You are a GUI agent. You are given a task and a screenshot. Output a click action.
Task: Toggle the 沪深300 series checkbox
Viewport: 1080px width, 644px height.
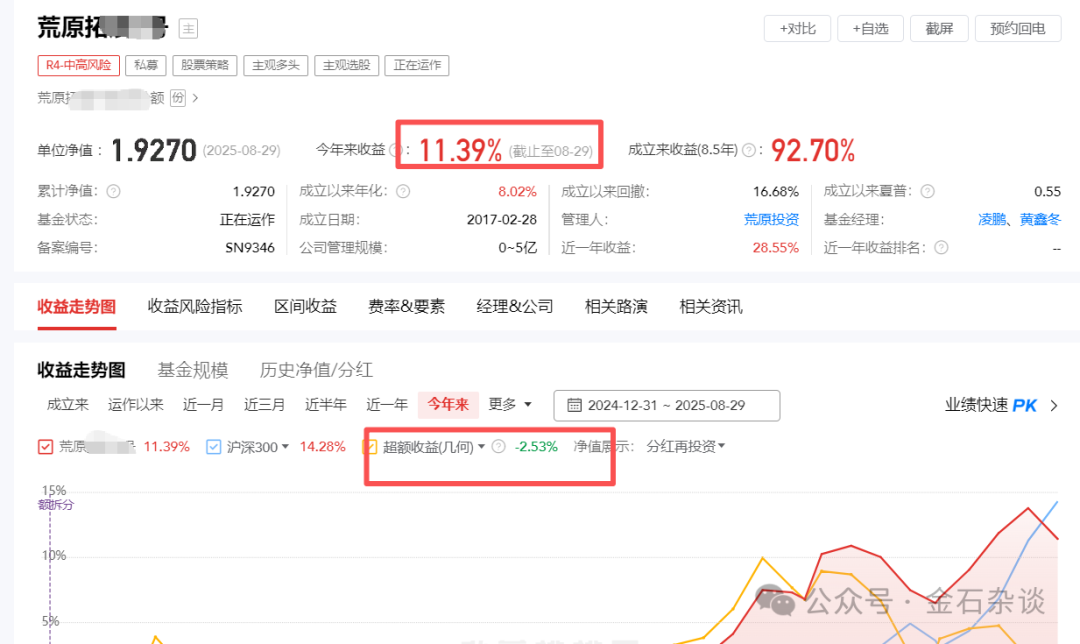click(214, 447)
